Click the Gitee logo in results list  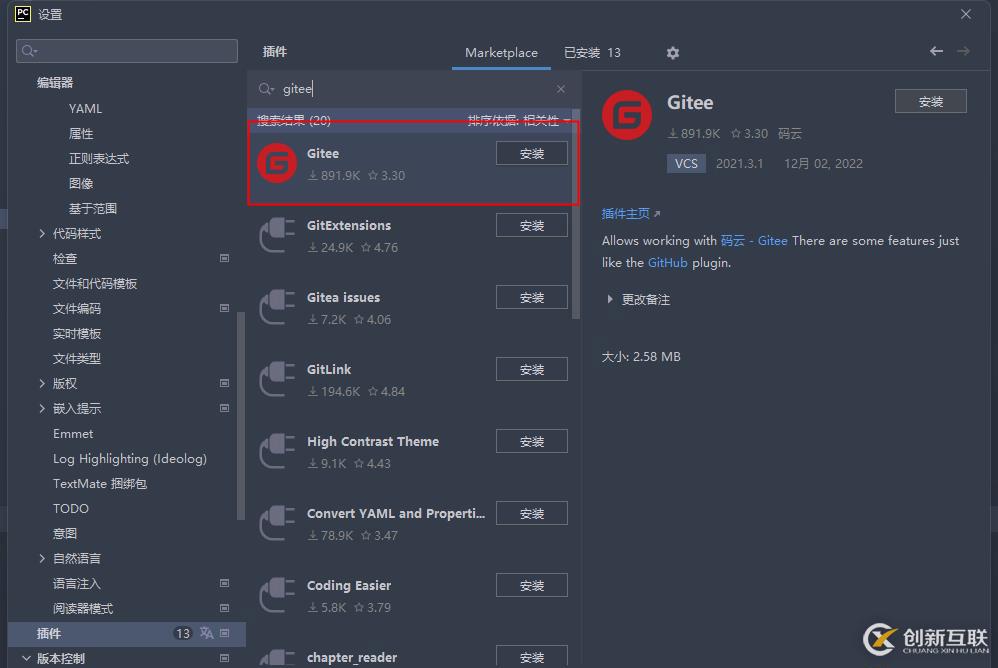(x=277, y=164)
